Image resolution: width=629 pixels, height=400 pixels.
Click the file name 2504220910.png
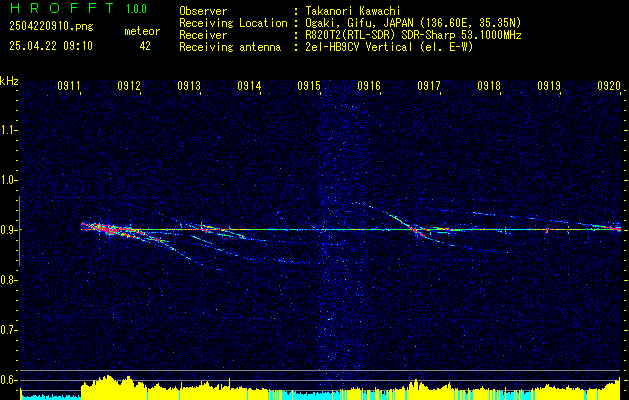[x=51, y=27]
